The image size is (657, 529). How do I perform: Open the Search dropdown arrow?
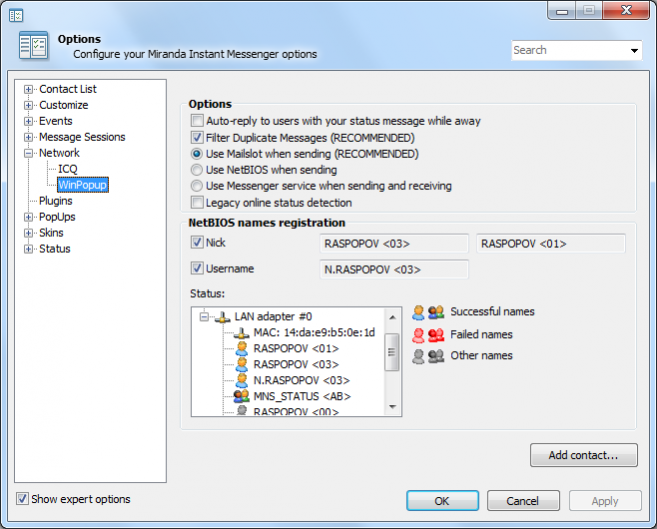point(634,51)
